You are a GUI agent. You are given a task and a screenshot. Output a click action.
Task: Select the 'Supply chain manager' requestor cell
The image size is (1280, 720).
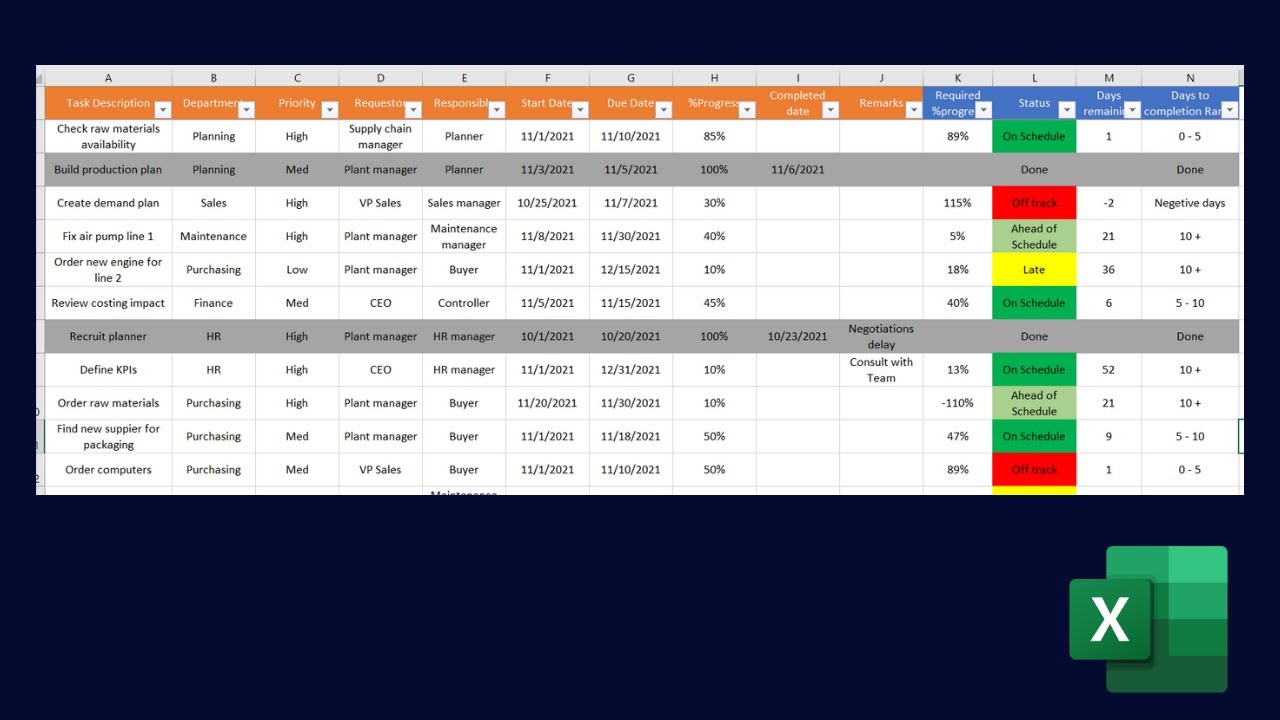click(x=380, y=136)
